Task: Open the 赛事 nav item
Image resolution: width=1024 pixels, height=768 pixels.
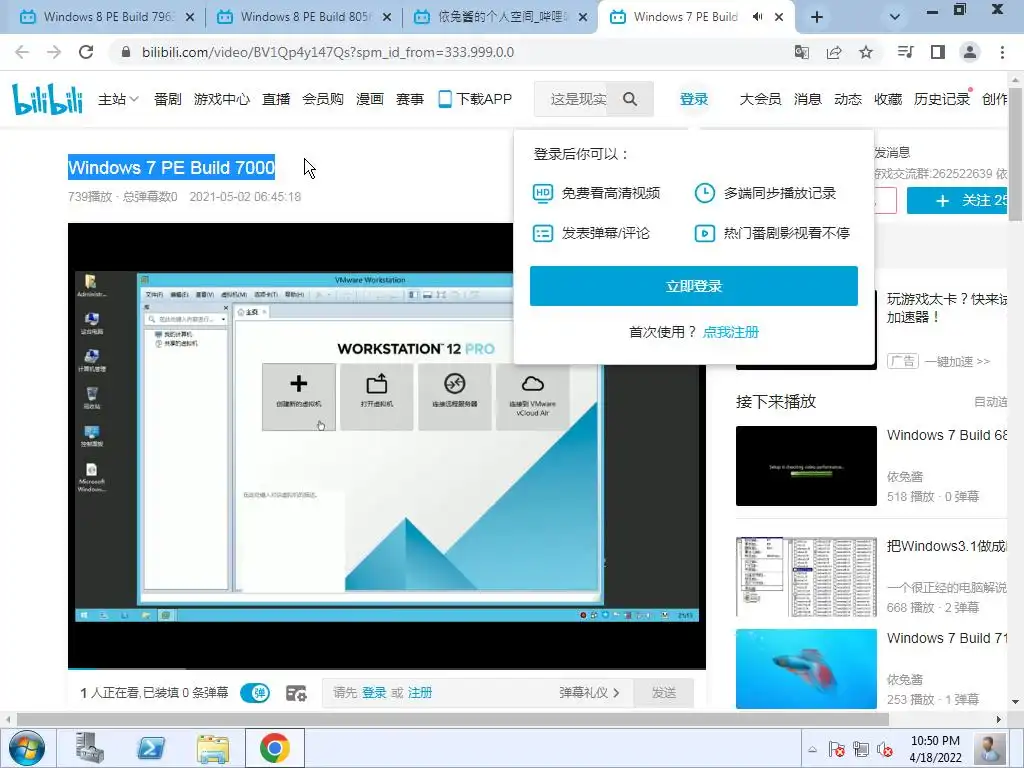Action: [x=409, y=99]
